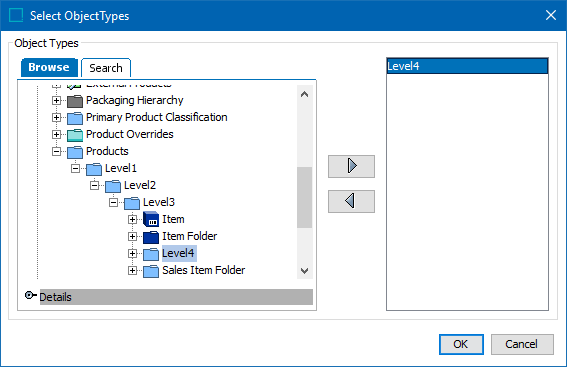Select the Browse tab
This screenshot has width=567, height=367.
[x=49, y=67]
